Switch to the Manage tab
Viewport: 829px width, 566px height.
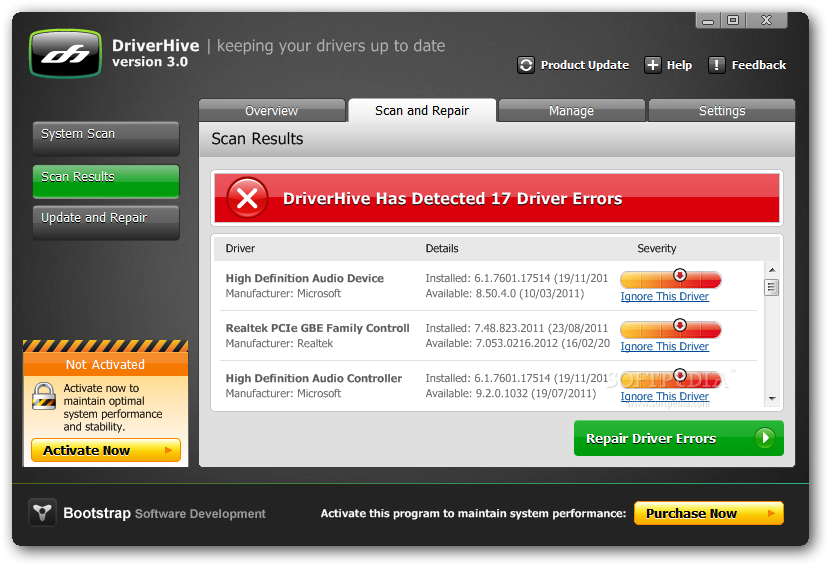(x=572, y=110)
